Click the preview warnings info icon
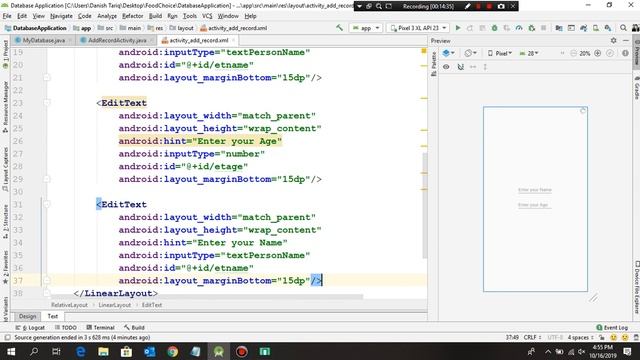 point(625,53)
